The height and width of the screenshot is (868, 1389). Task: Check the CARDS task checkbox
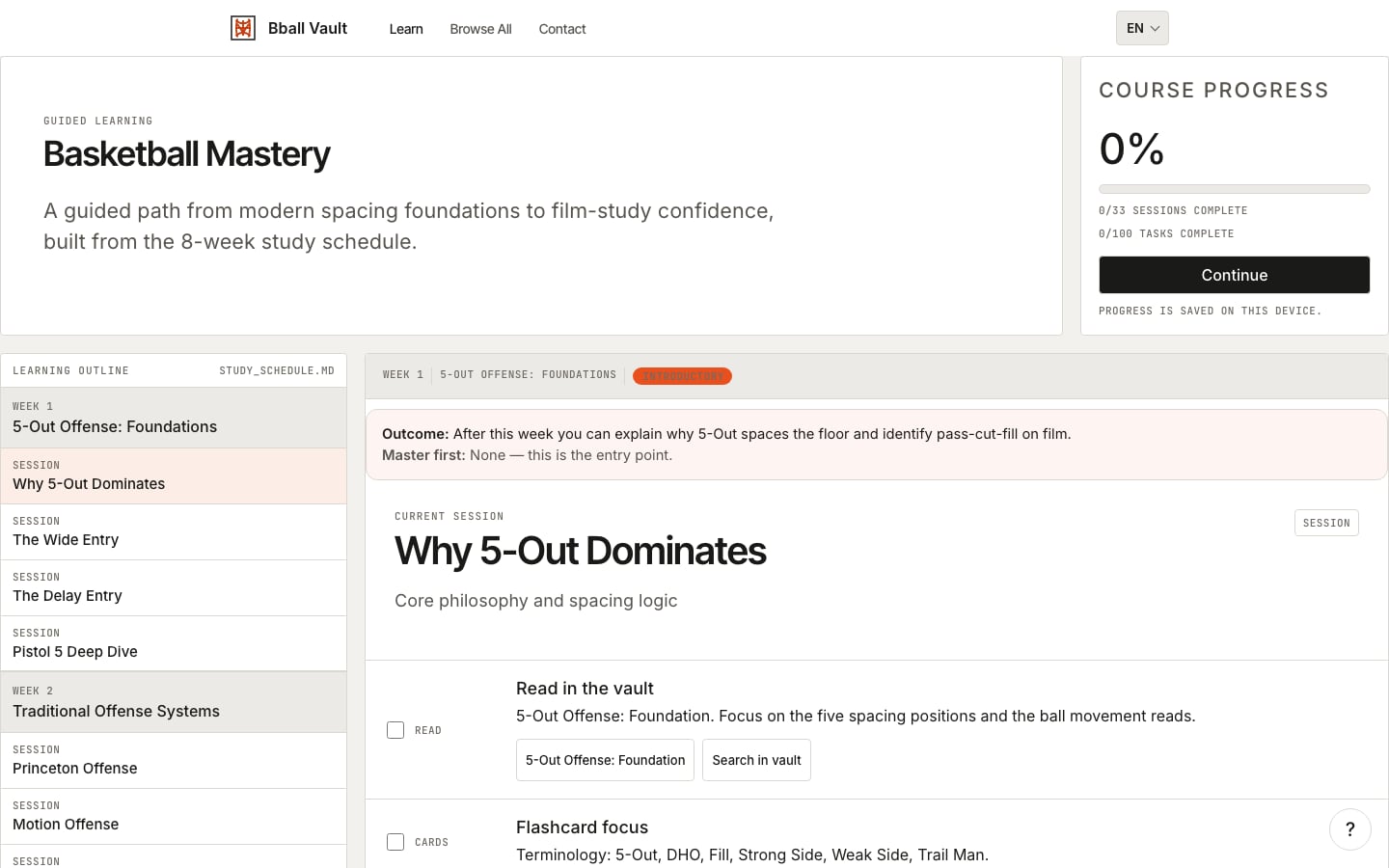(395, 842)
